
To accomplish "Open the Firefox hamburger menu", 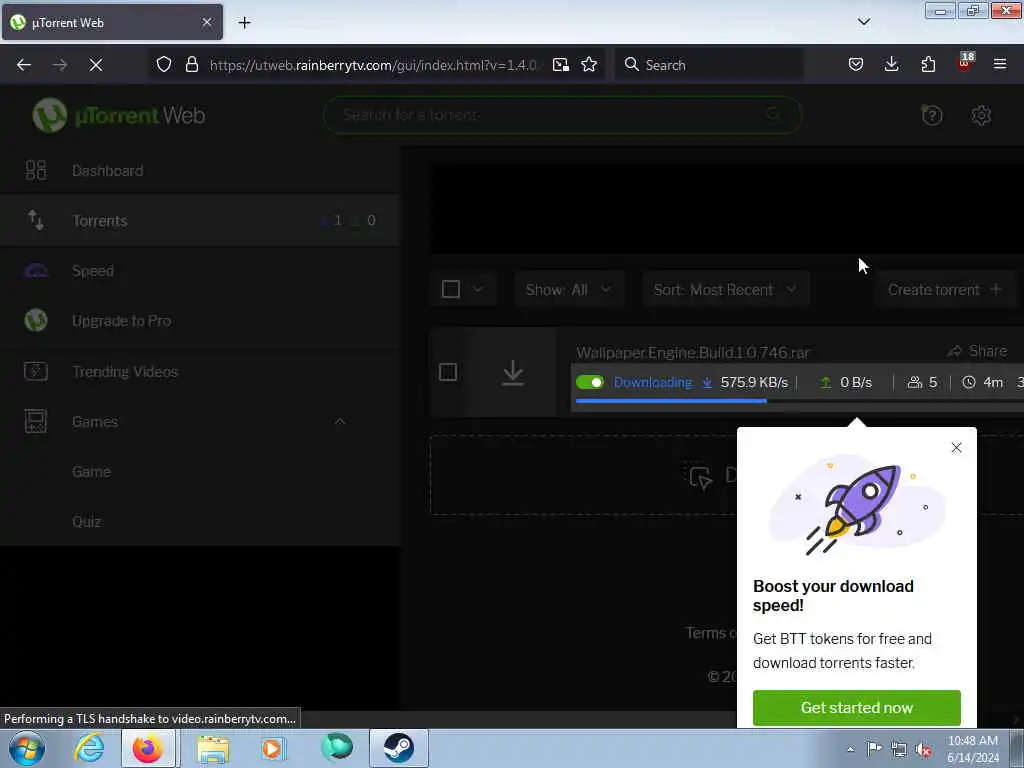I will tap(1000, 64).
